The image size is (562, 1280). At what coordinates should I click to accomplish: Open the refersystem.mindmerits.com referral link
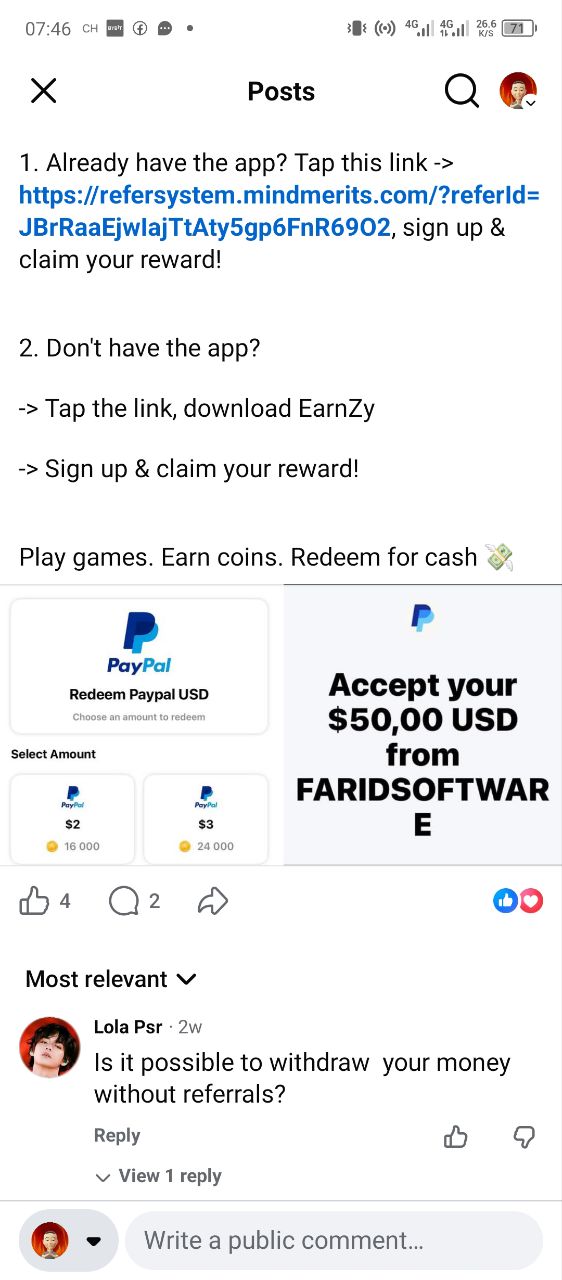point(279,212)
